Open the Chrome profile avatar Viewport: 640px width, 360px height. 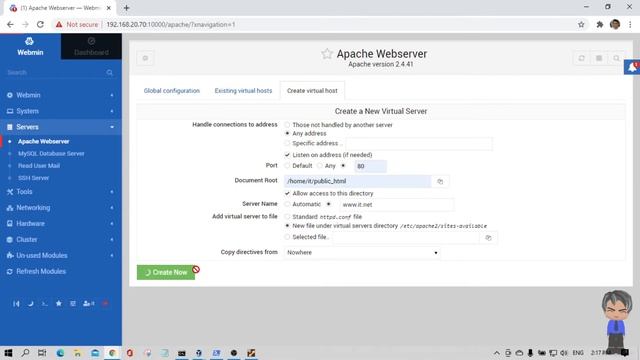[x=615, y=24]
